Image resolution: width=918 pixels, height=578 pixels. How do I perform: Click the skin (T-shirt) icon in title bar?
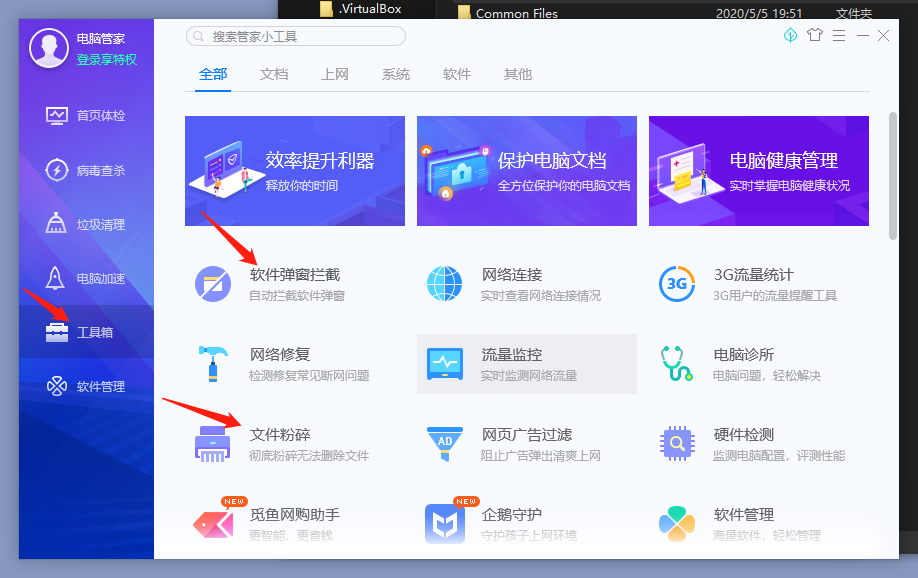(x=814, y=35)
